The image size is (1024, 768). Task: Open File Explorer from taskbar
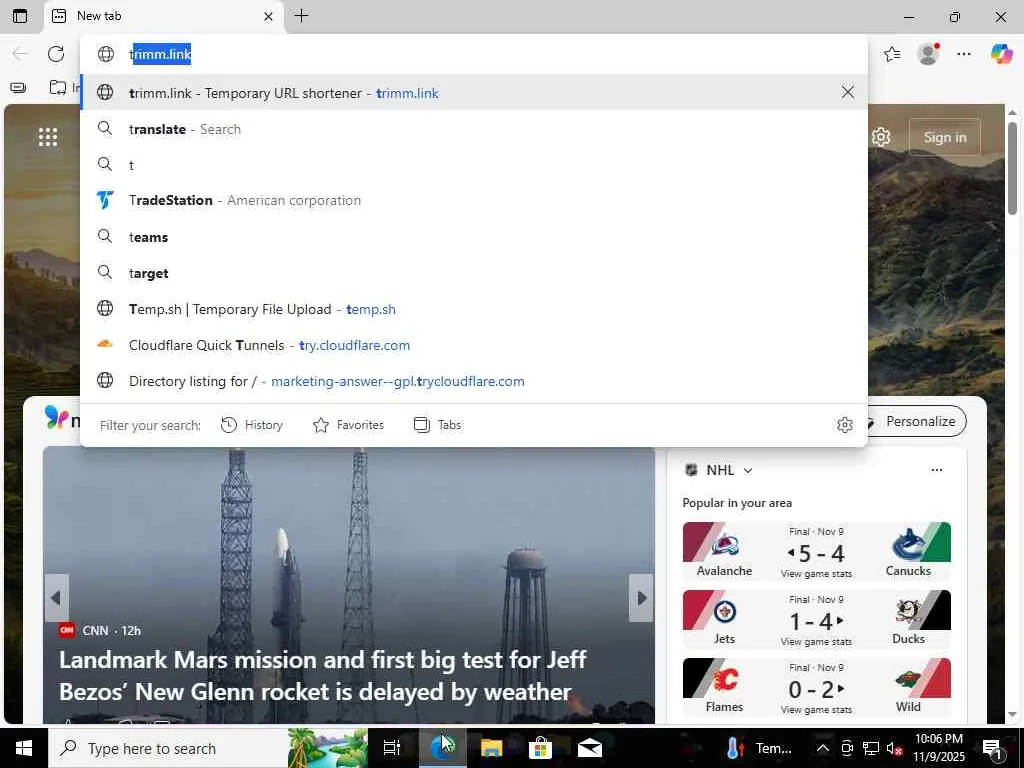point(491,748)
